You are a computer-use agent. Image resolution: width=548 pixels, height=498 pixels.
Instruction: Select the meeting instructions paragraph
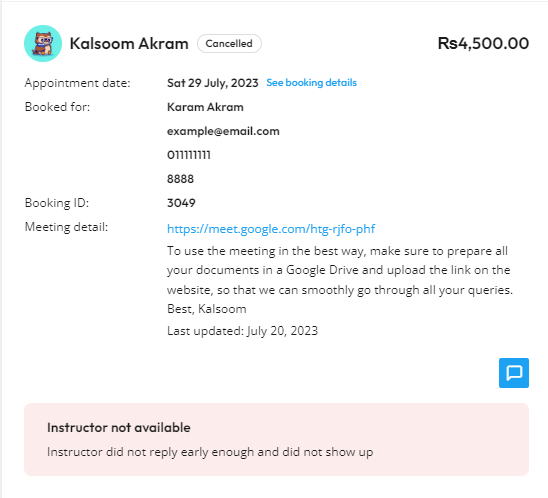[x=340, y=280]
